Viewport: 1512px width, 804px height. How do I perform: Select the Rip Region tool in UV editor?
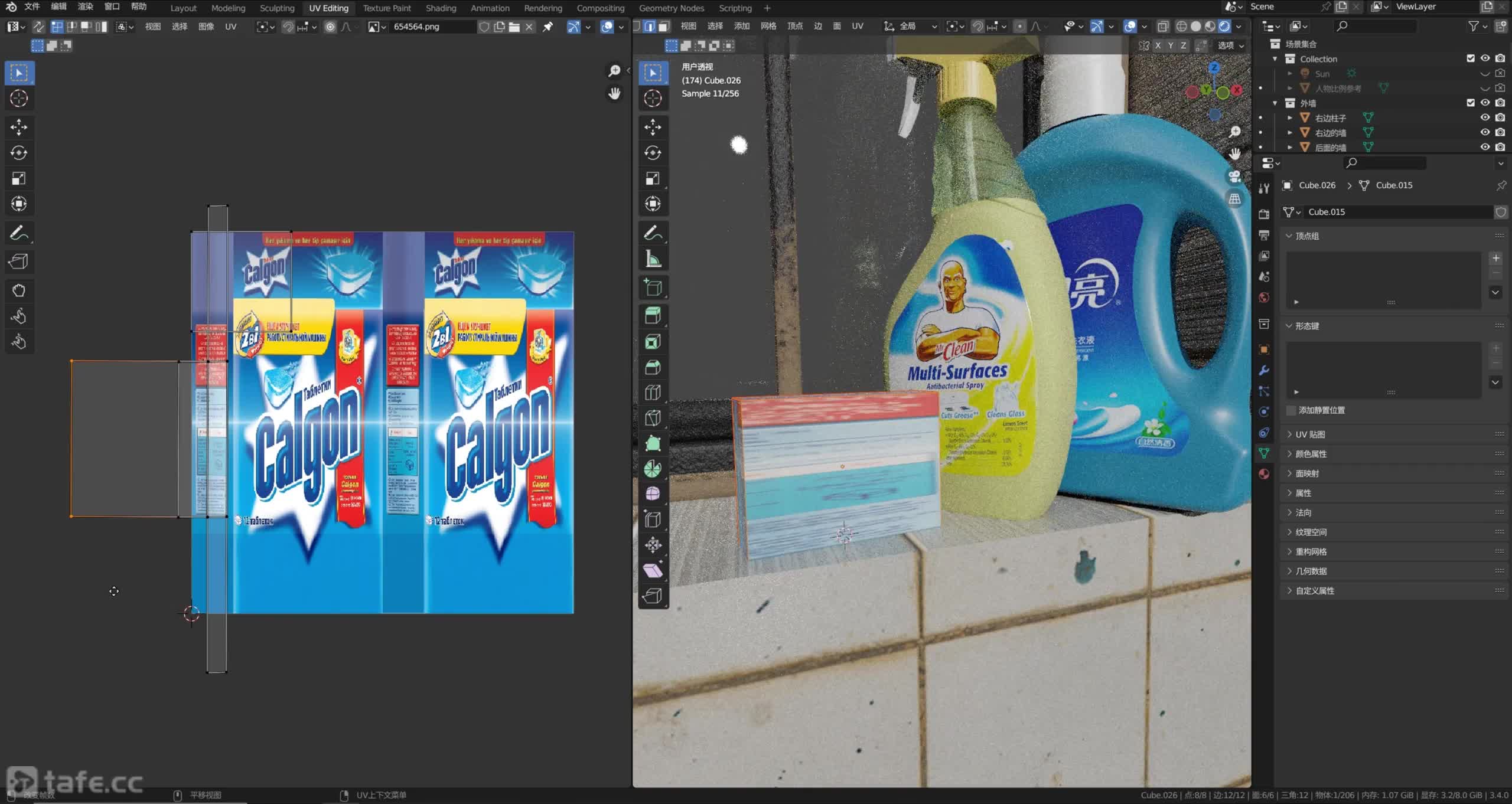[19, 262]
